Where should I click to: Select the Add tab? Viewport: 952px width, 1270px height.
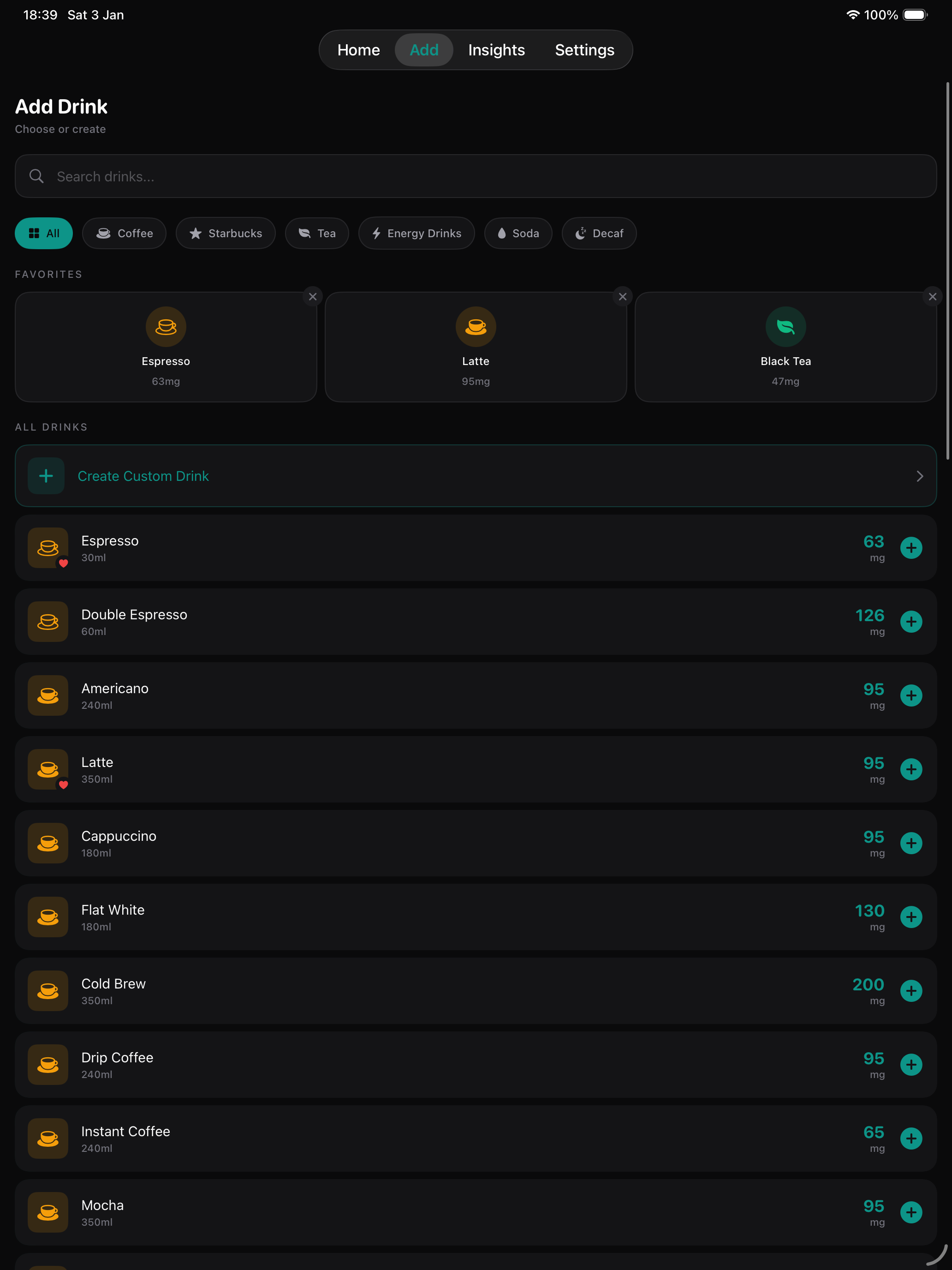424,50
